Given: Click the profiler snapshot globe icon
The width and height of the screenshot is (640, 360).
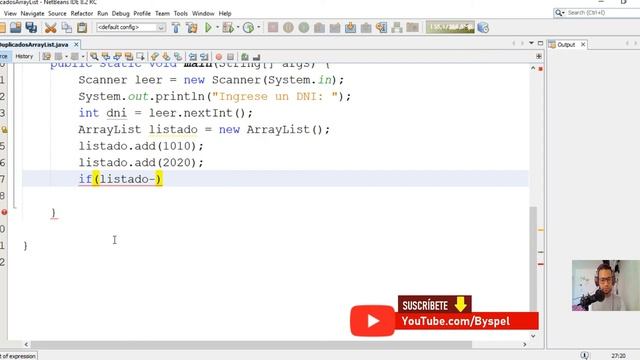Looking at the screenshot, I should pos(483,27).
